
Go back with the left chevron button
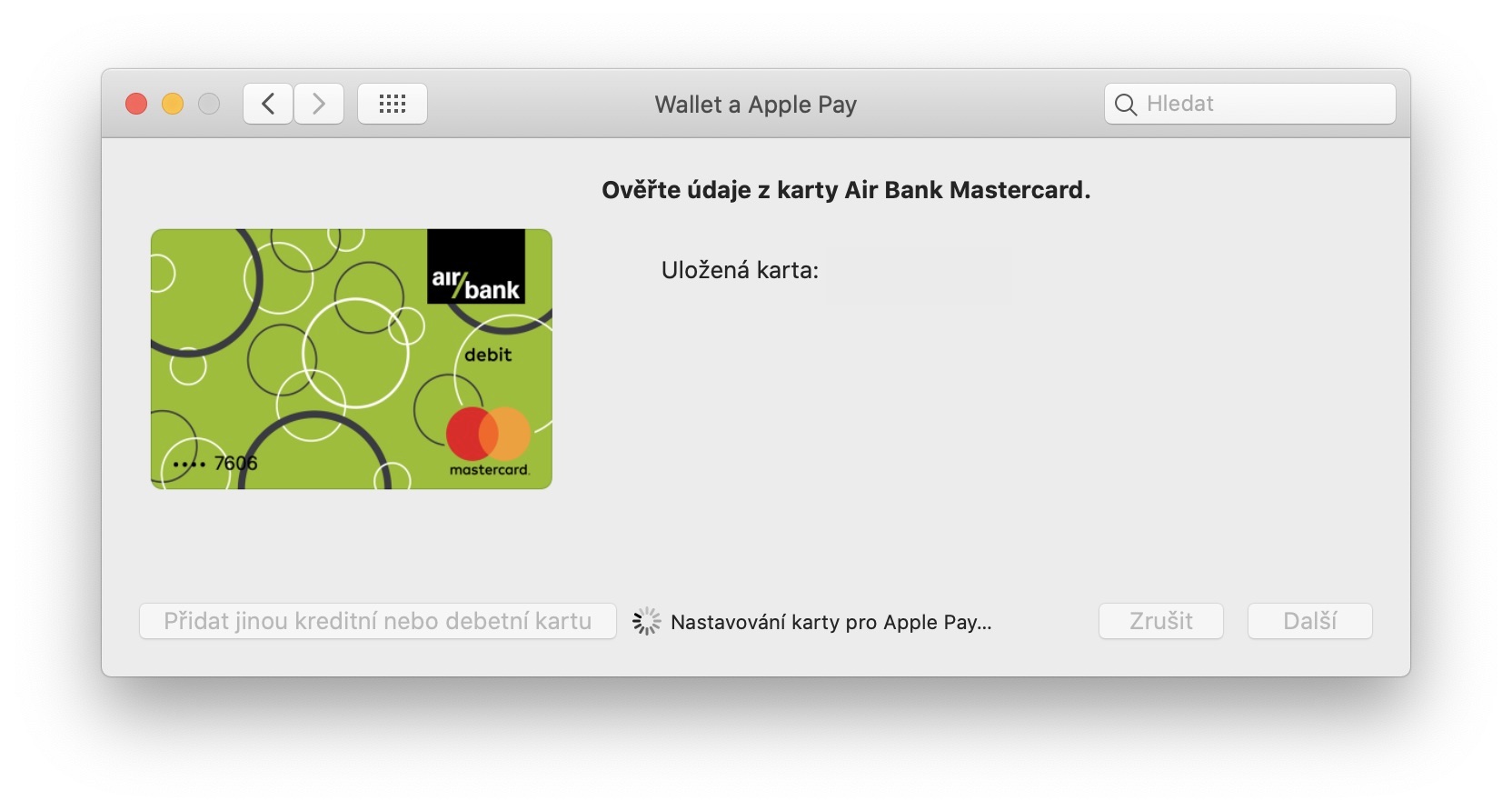[268, 104]
